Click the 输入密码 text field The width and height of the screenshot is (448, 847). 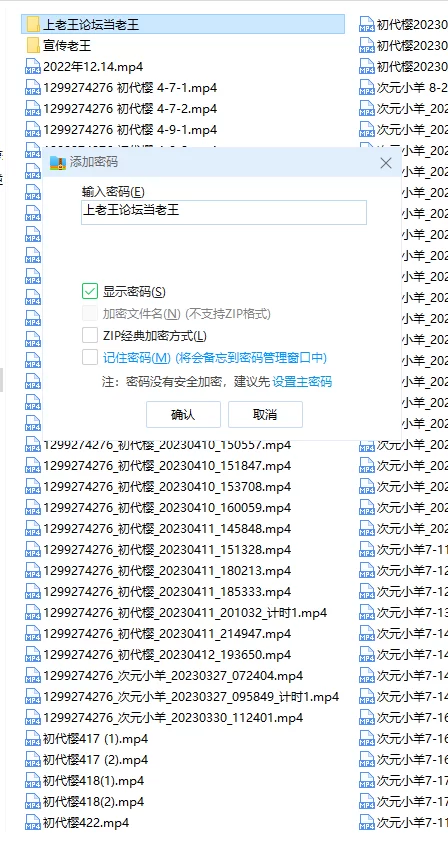[224, 212]
